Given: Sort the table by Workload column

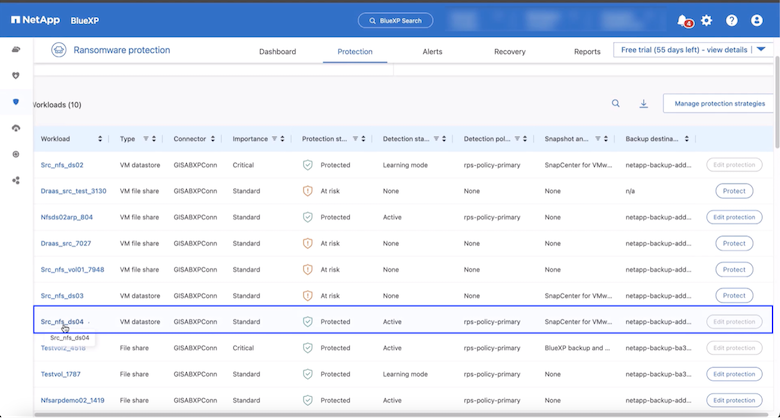Looking at the screenshot, I should (x=100, y=139).
